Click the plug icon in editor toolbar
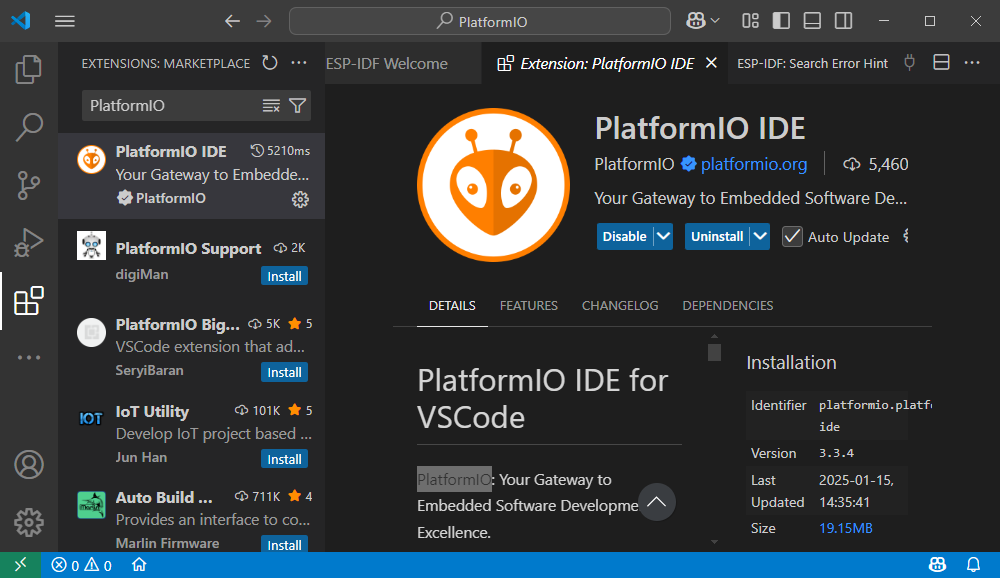Screen dimensions: 1000x578 pyautogui.click(x=909, y=63)
